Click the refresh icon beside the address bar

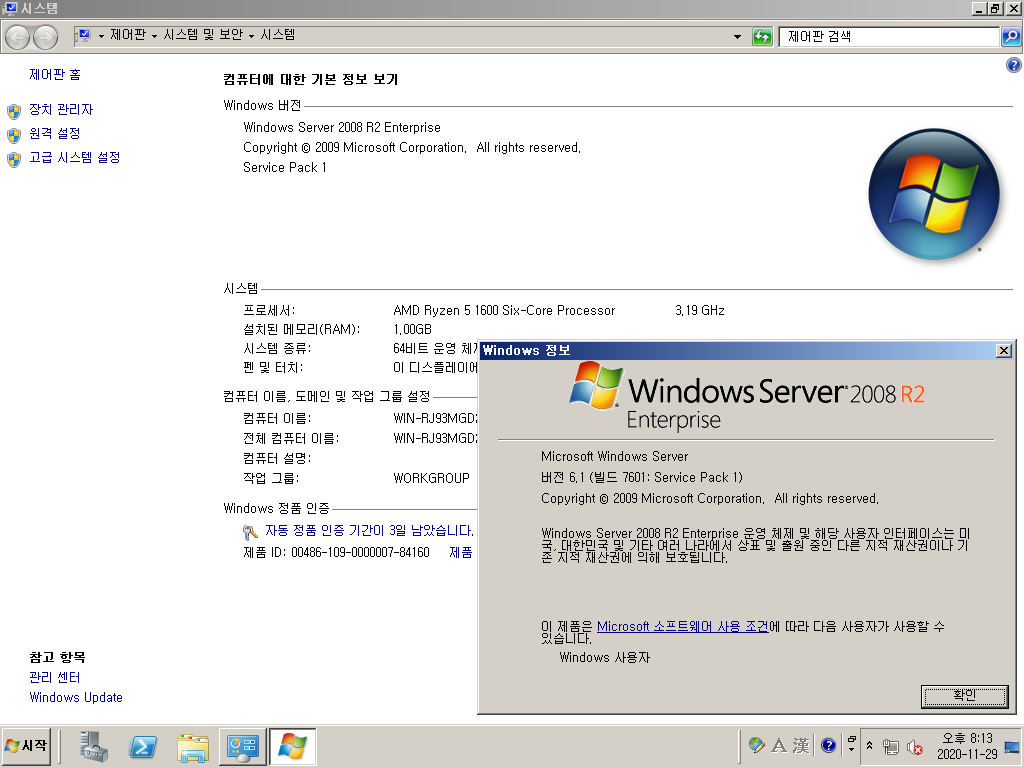coord(761,37)
